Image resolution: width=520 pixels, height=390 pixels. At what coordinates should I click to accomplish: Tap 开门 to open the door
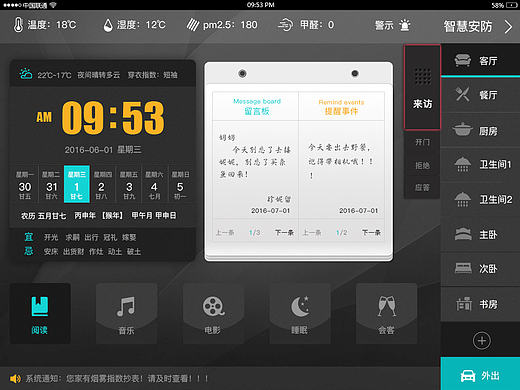[422, 142]
